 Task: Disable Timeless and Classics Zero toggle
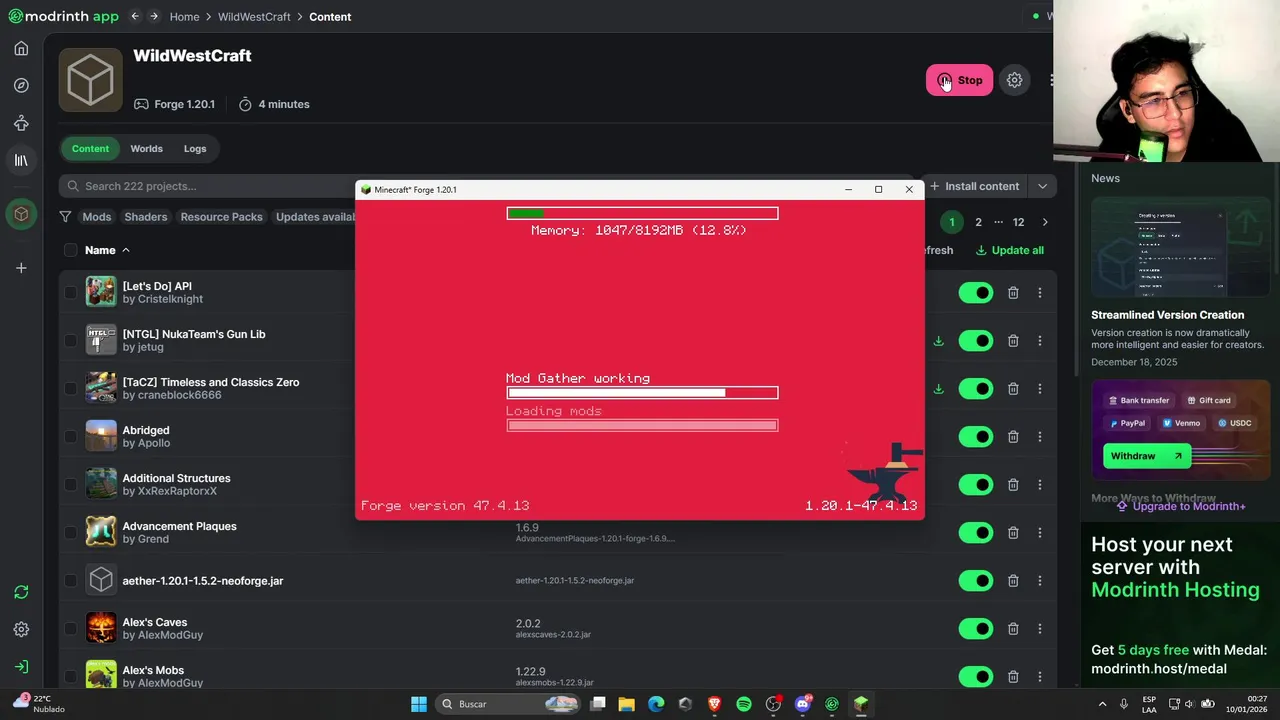[x=975, y=389]
